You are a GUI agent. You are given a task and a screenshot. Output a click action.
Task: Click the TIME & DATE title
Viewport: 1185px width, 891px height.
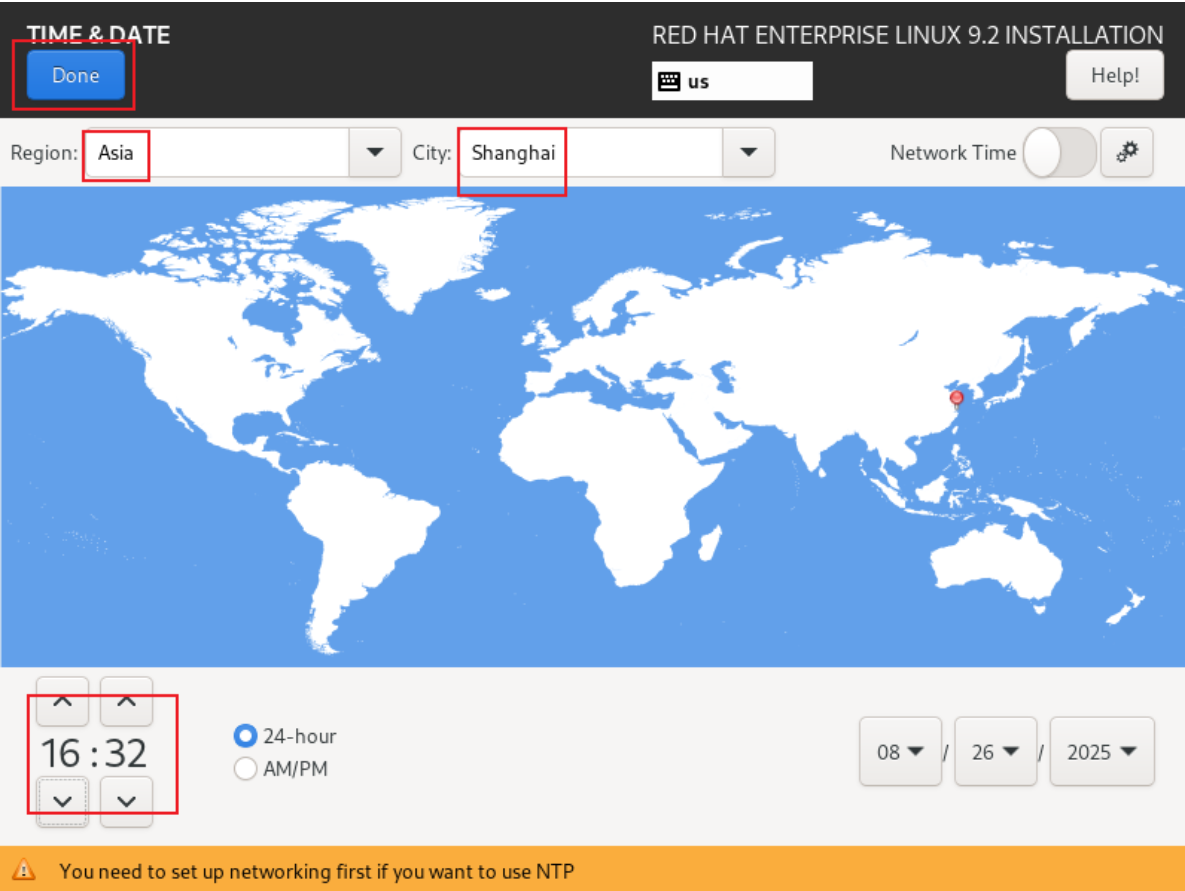(x=98, y=35)
